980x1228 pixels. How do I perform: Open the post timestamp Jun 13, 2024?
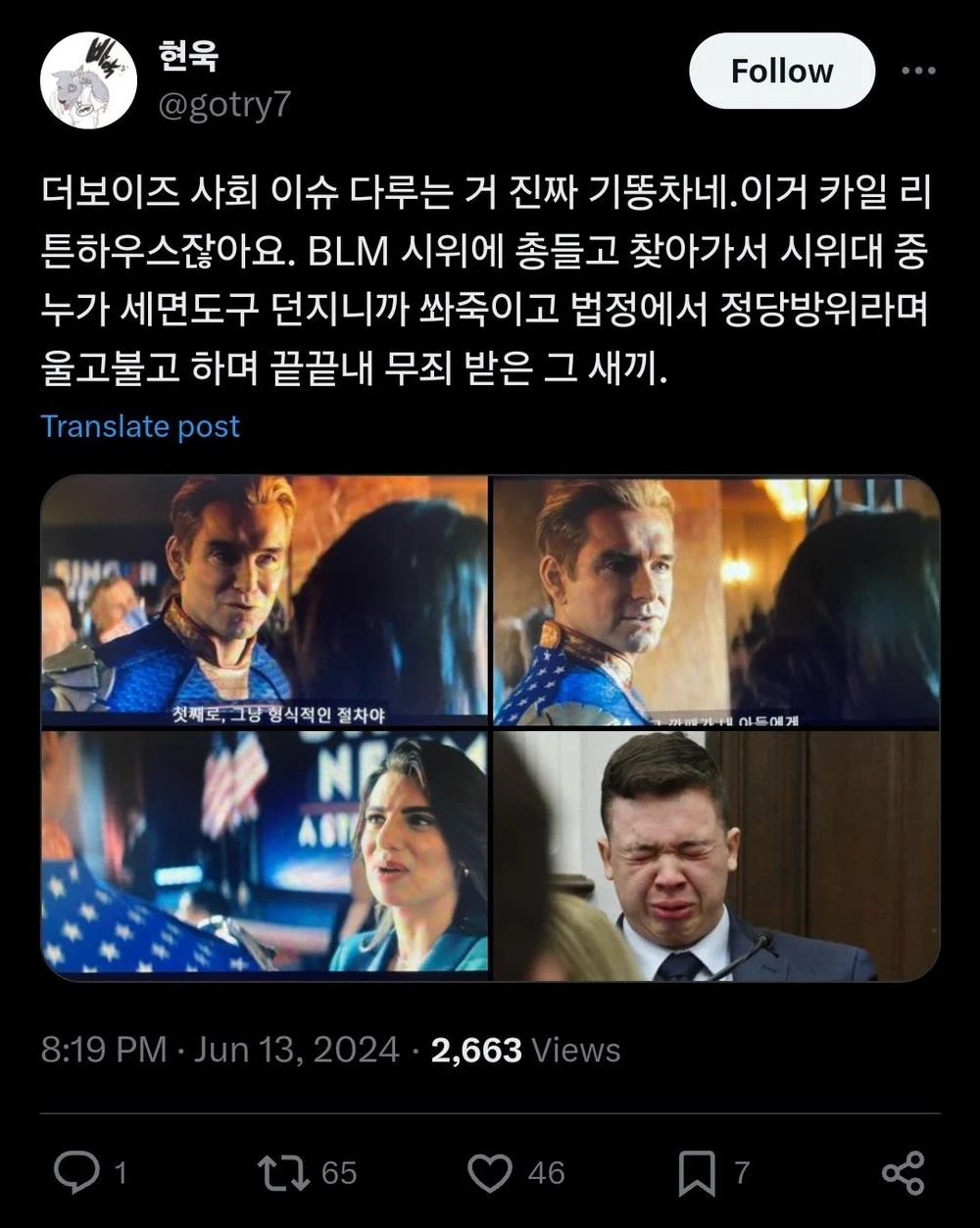[x=296, y=1051]
